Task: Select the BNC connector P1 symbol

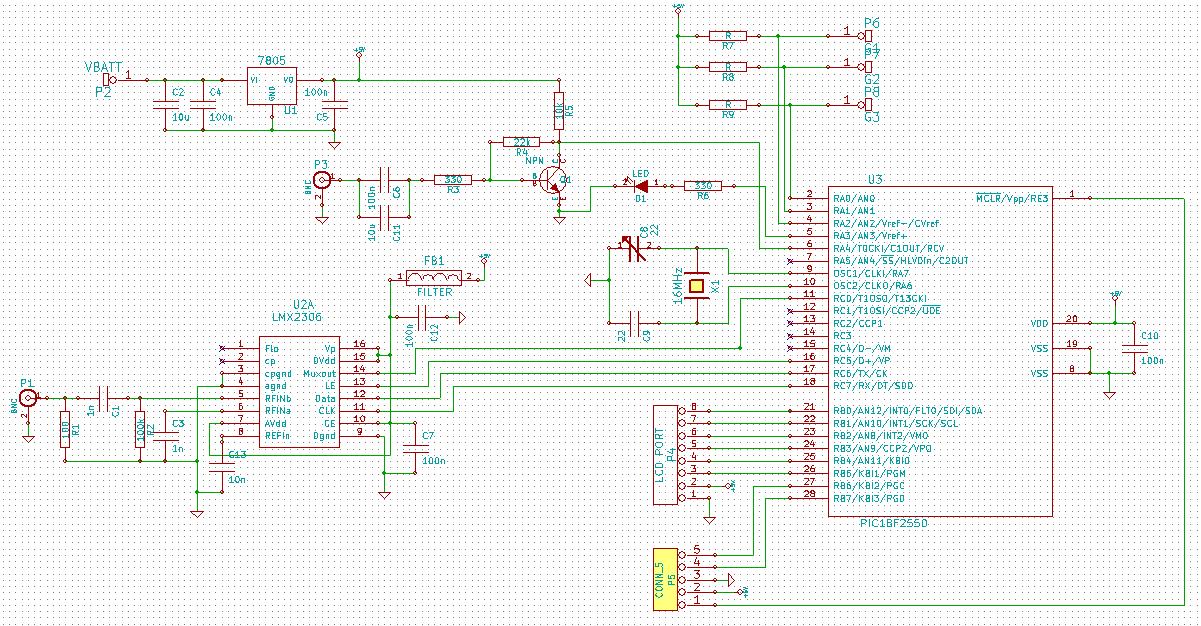Action: pyautogui.click(x=27, y=398)
